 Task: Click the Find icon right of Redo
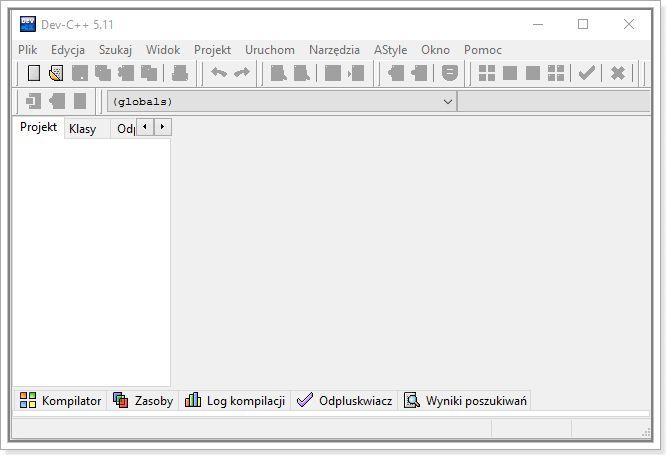point(279,73)
